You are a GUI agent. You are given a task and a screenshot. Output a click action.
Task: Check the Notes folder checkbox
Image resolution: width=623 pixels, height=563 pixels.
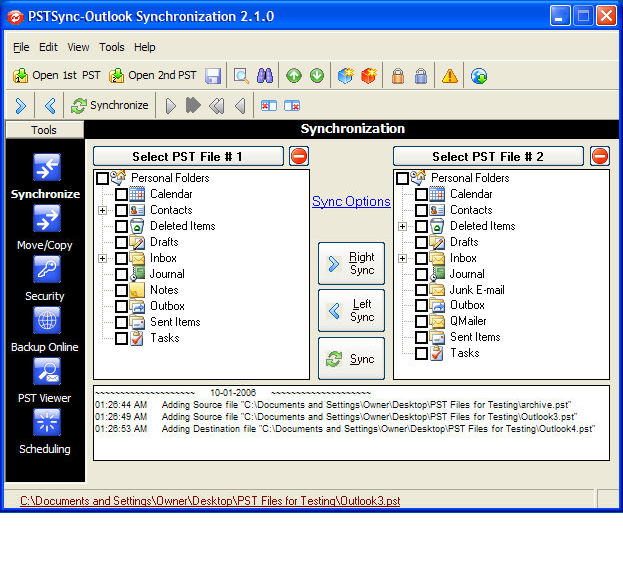point(121,290)
